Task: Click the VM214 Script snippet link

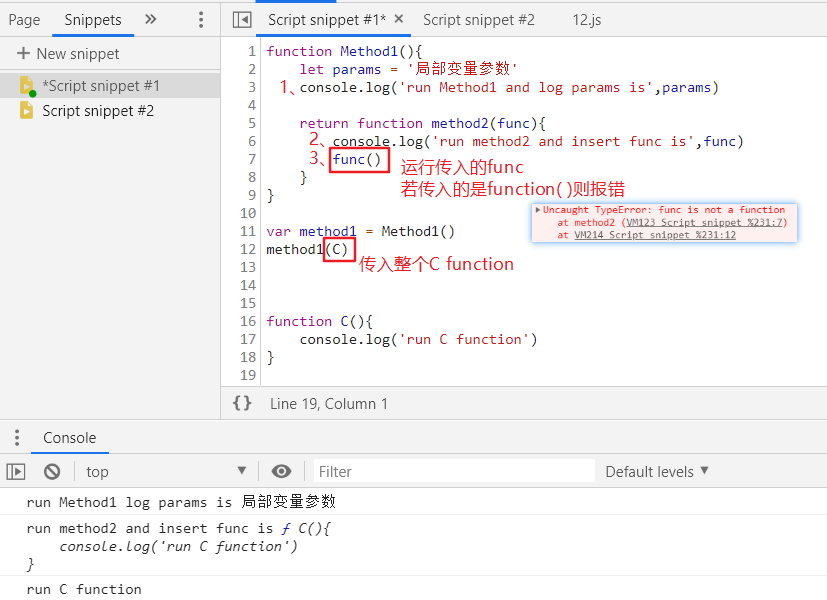Action: coord(655,235)
